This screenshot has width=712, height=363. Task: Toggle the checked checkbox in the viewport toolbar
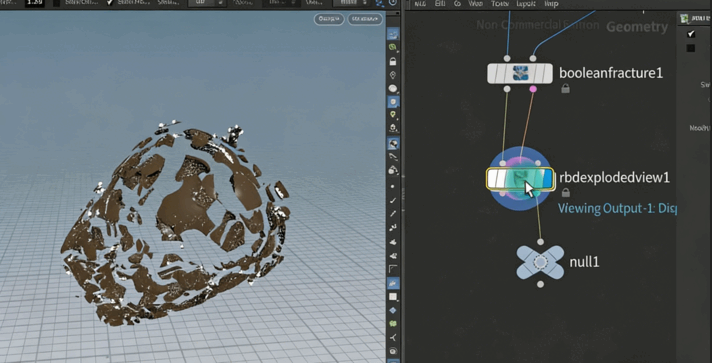click(x=109, y=3)
